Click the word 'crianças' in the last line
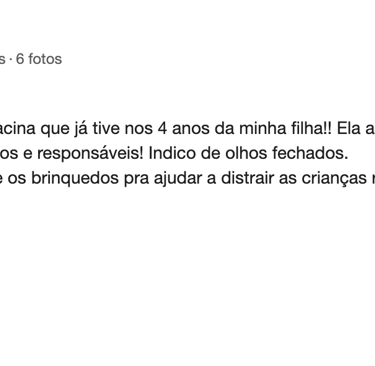This screenshot has height=366, width=375. click(x=334, y=179)
